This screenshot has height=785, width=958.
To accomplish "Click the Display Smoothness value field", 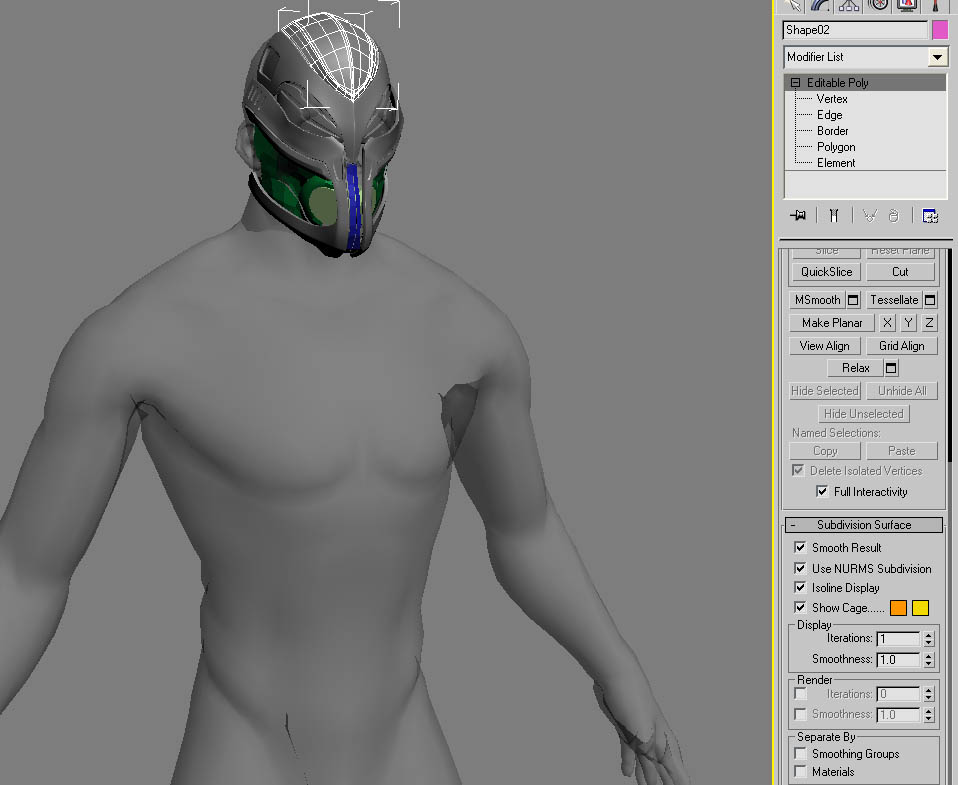I will (898, 660).
